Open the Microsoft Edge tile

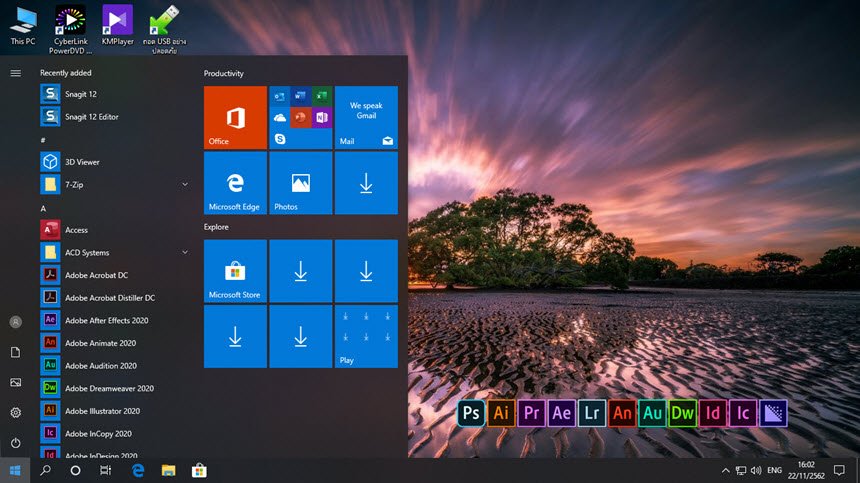[235, 183]
